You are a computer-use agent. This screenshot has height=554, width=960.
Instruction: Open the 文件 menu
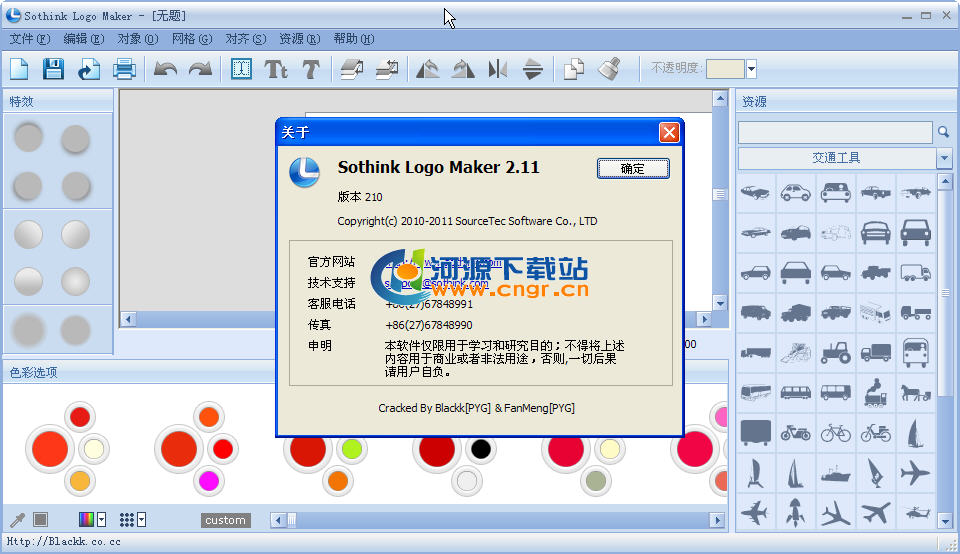29,39
